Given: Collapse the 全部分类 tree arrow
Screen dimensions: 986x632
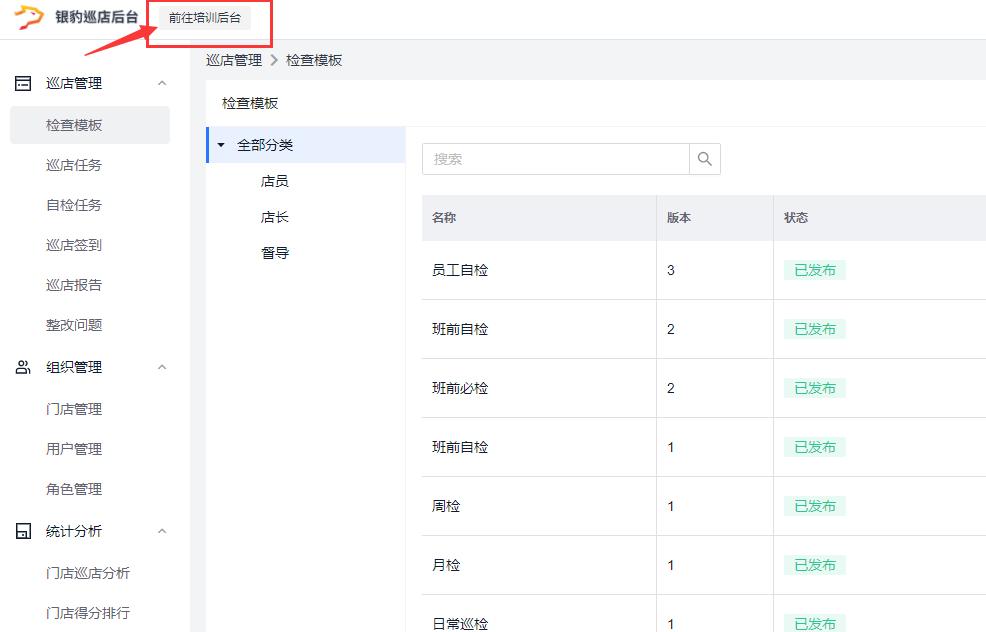Looking at the screenshot, I should tap(221, 145).
